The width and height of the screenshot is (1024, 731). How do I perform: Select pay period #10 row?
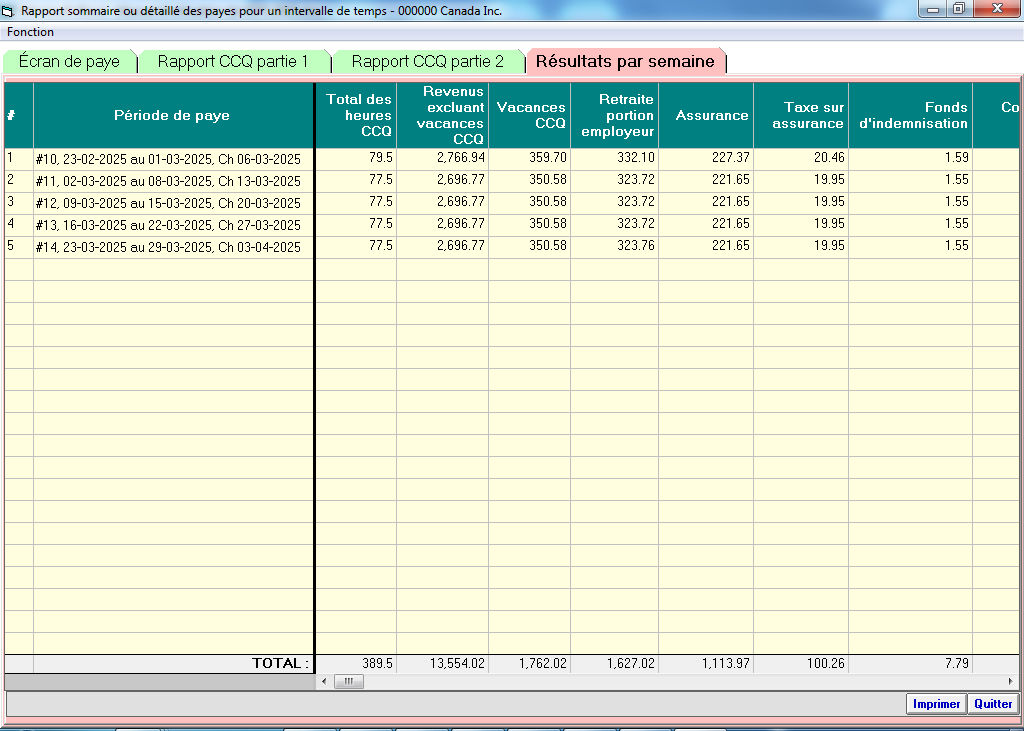(x=167, y=159)
